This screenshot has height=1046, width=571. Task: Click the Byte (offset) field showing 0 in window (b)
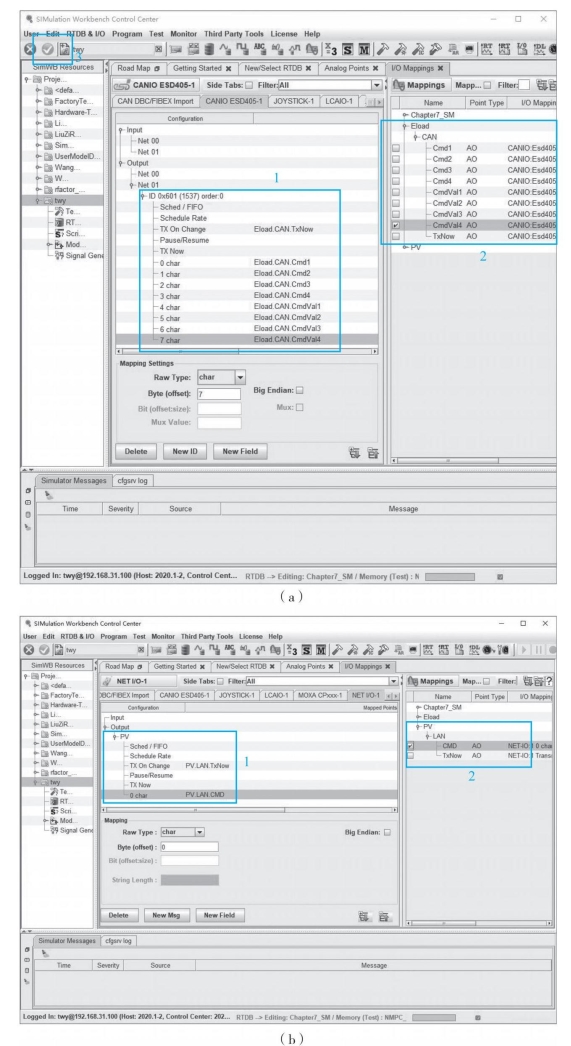pos(189,847)
